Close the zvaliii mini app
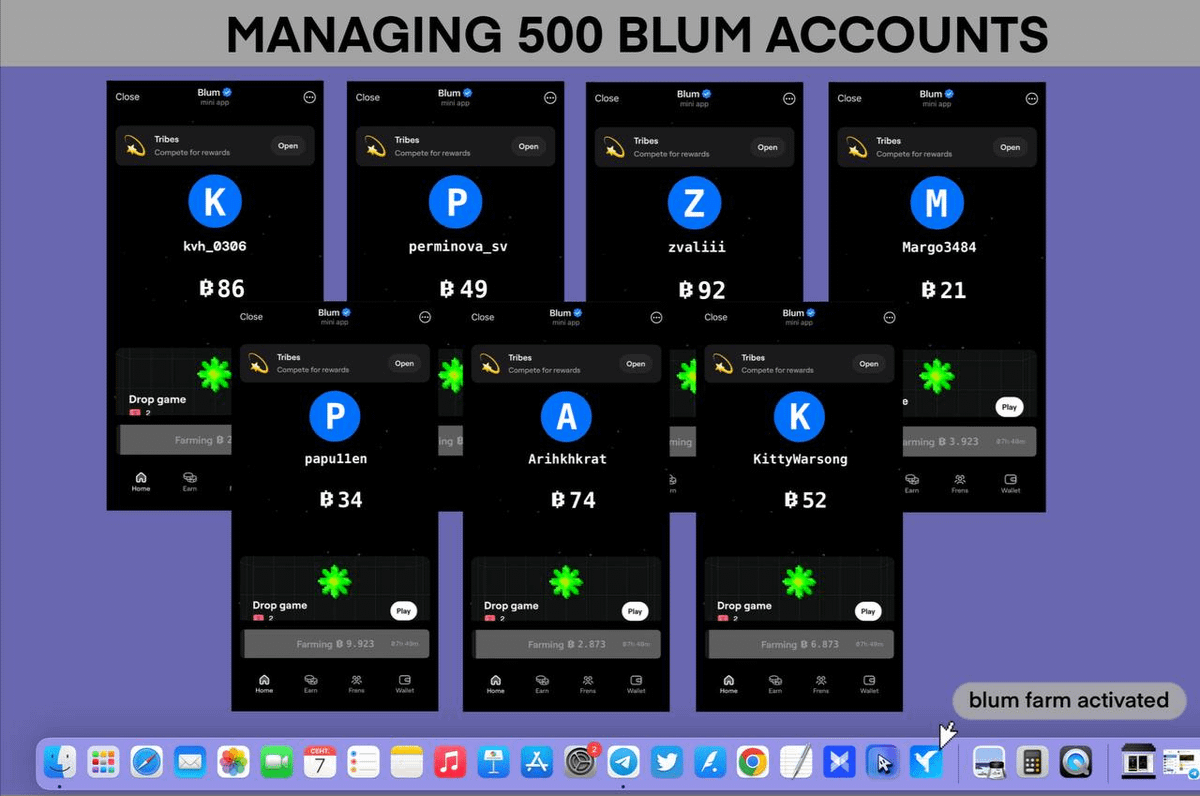Viewport: 1200px width, 796px height. (x=607, y=98)
